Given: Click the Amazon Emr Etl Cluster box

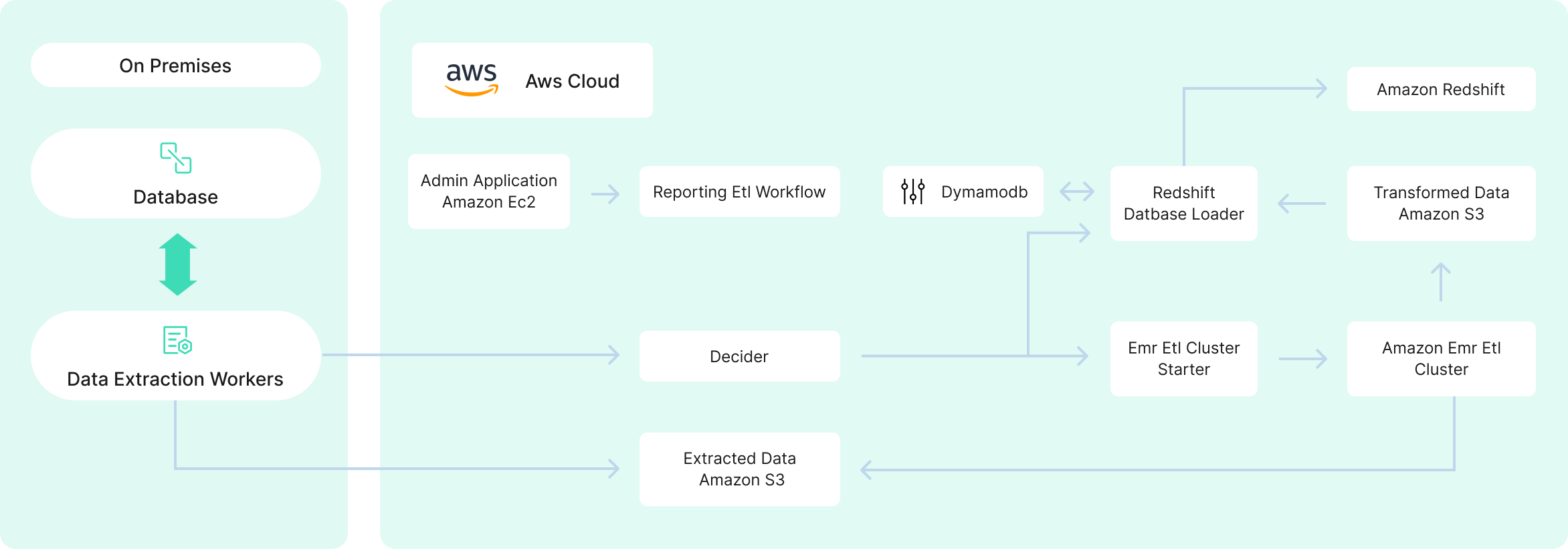Looking at the screenshot, I should pos(1442,359).
